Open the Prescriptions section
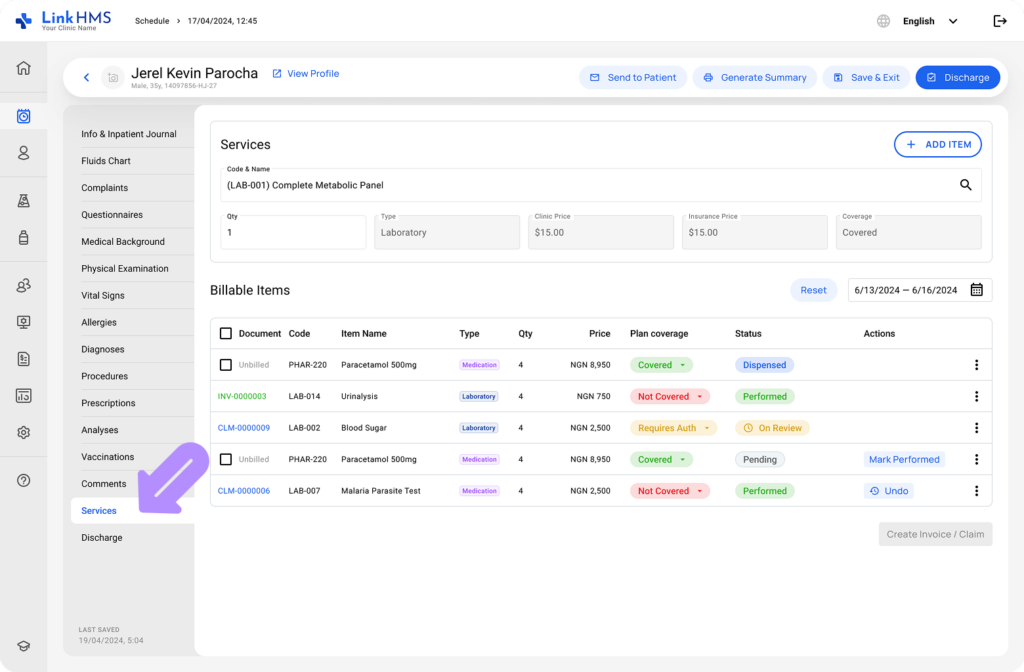Viewport: 1024px width, 672px height. (108, 403)
